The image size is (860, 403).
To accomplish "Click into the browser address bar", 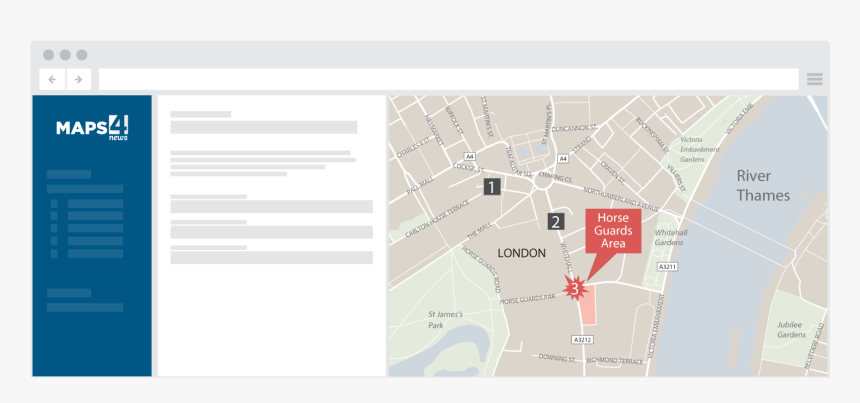I will 447,79.
